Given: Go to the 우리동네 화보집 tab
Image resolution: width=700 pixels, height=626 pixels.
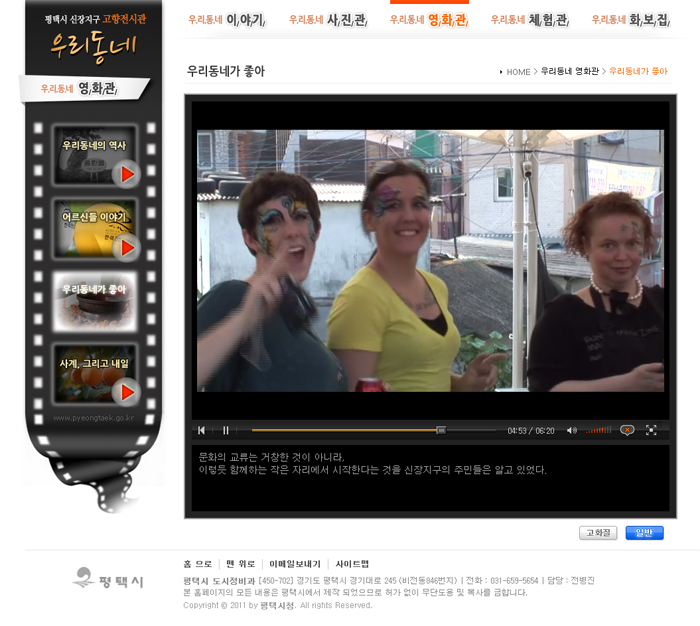Looking at the screenshot, I should click(630, 20).
